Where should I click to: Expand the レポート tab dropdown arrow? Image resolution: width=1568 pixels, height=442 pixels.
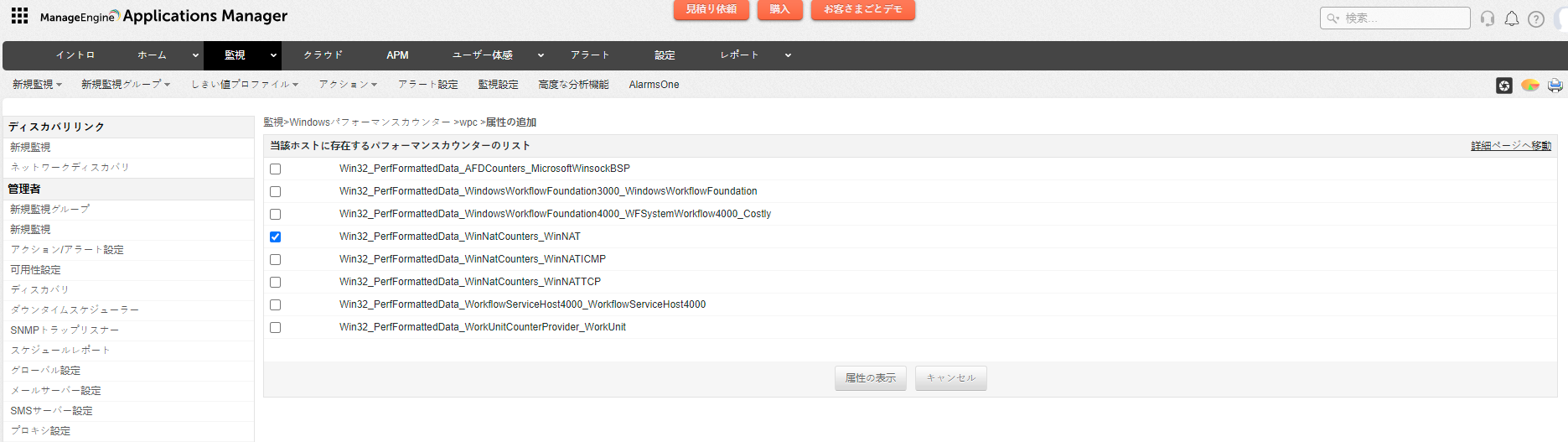[788, 55]
